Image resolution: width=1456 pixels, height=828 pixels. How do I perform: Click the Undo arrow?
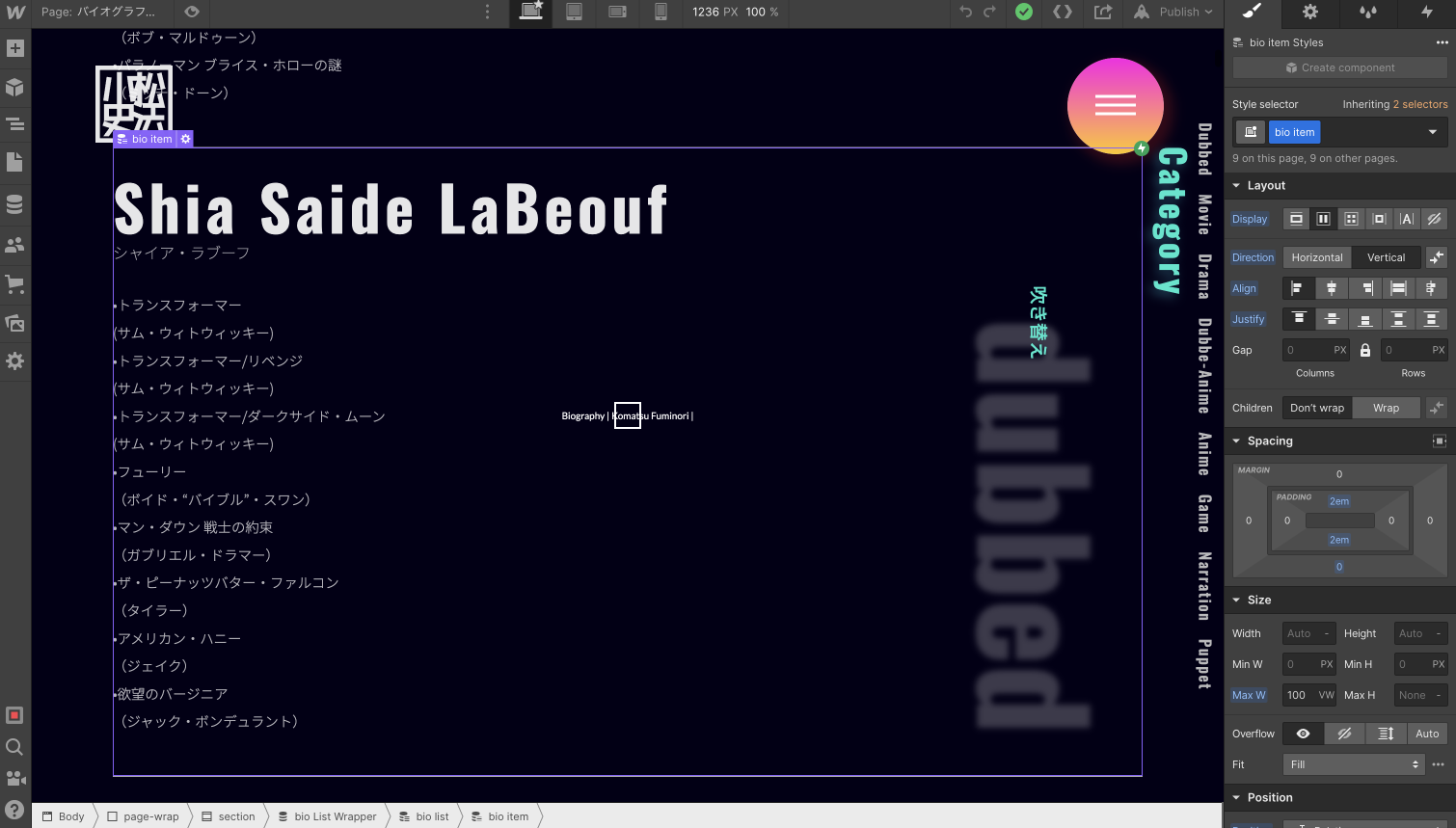coord(966,12)
